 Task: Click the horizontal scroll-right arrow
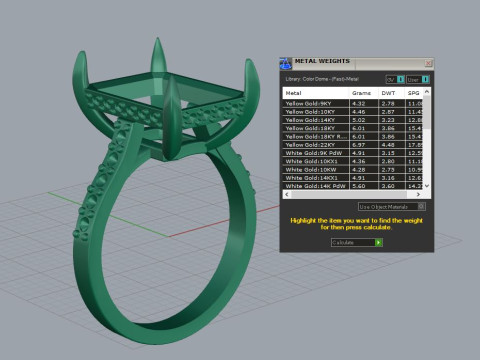pos(418,194)
